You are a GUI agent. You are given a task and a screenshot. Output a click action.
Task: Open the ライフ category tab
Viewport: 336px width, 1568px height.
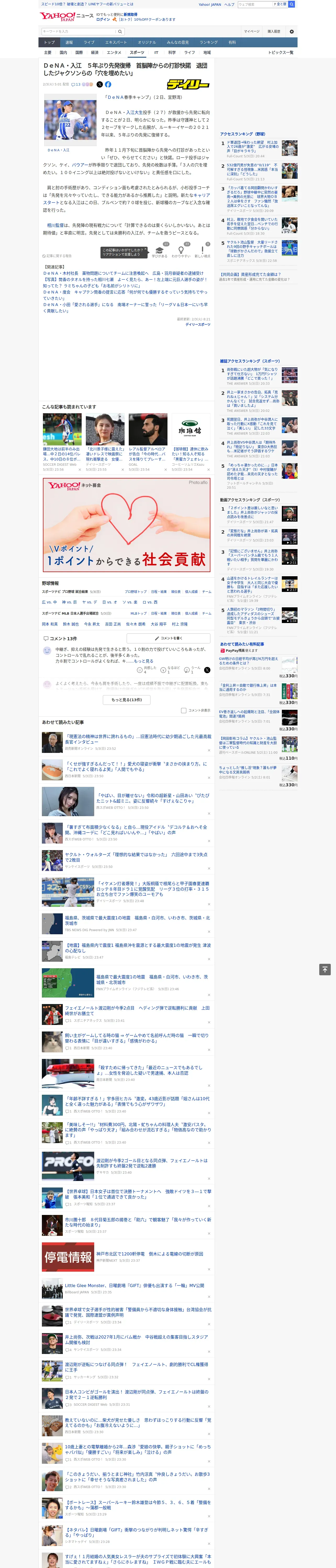pyautogui.click(x=190, y=52)
